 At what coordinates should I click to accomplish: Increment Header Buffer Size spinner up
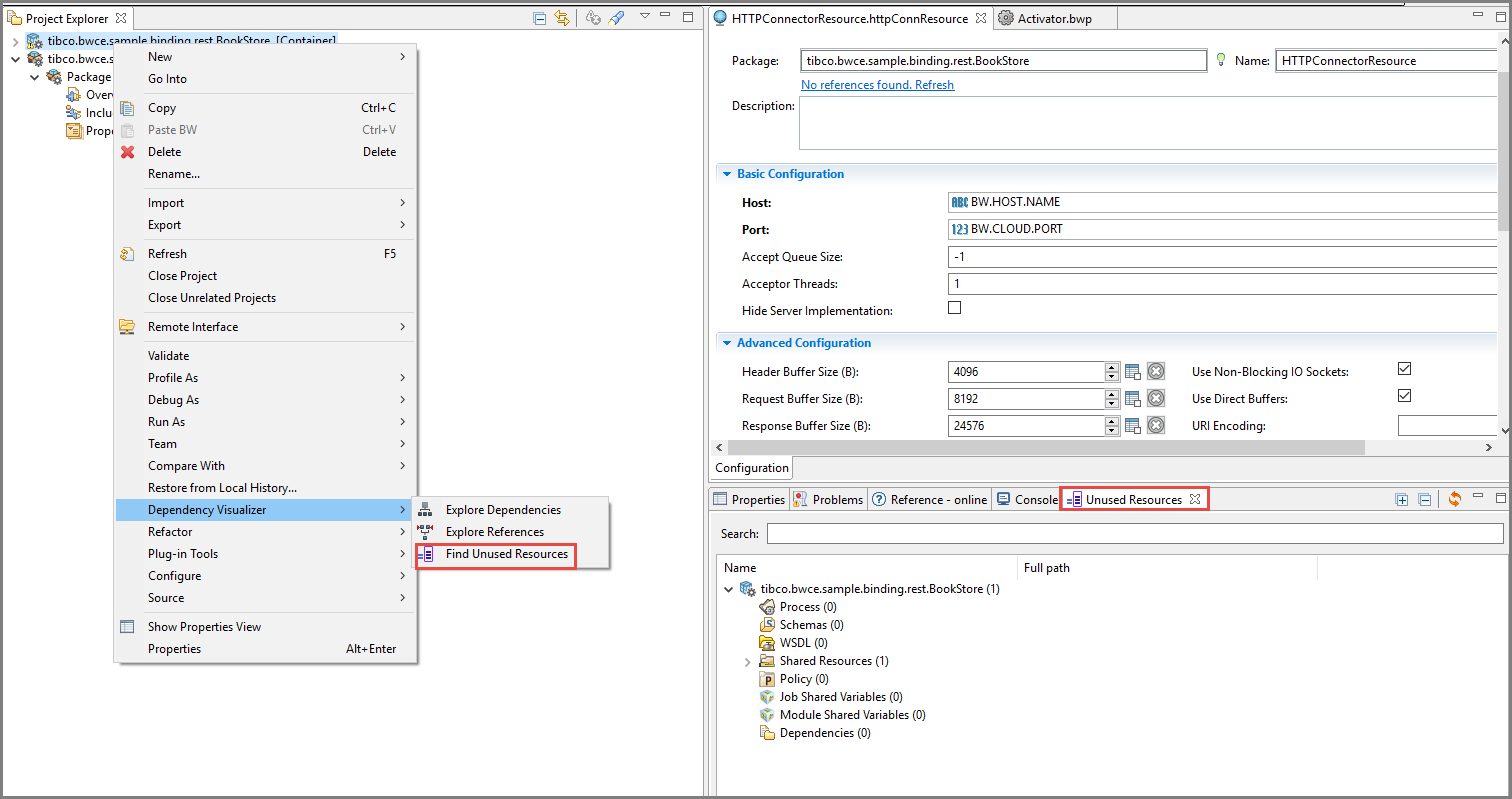(1112, 367)
